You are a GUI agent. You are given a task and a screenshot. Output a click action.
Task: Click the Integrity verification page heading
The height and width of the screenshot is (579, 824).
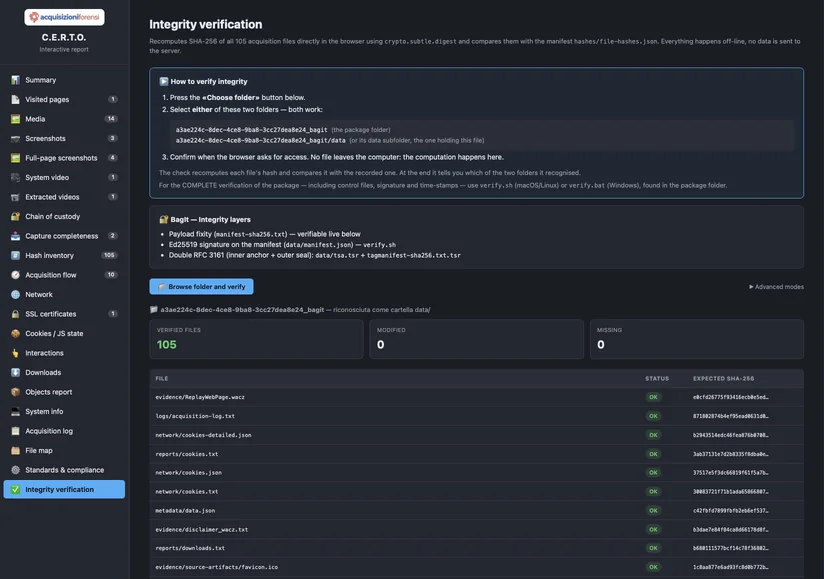pyautogui.click(x=205, y=24)
